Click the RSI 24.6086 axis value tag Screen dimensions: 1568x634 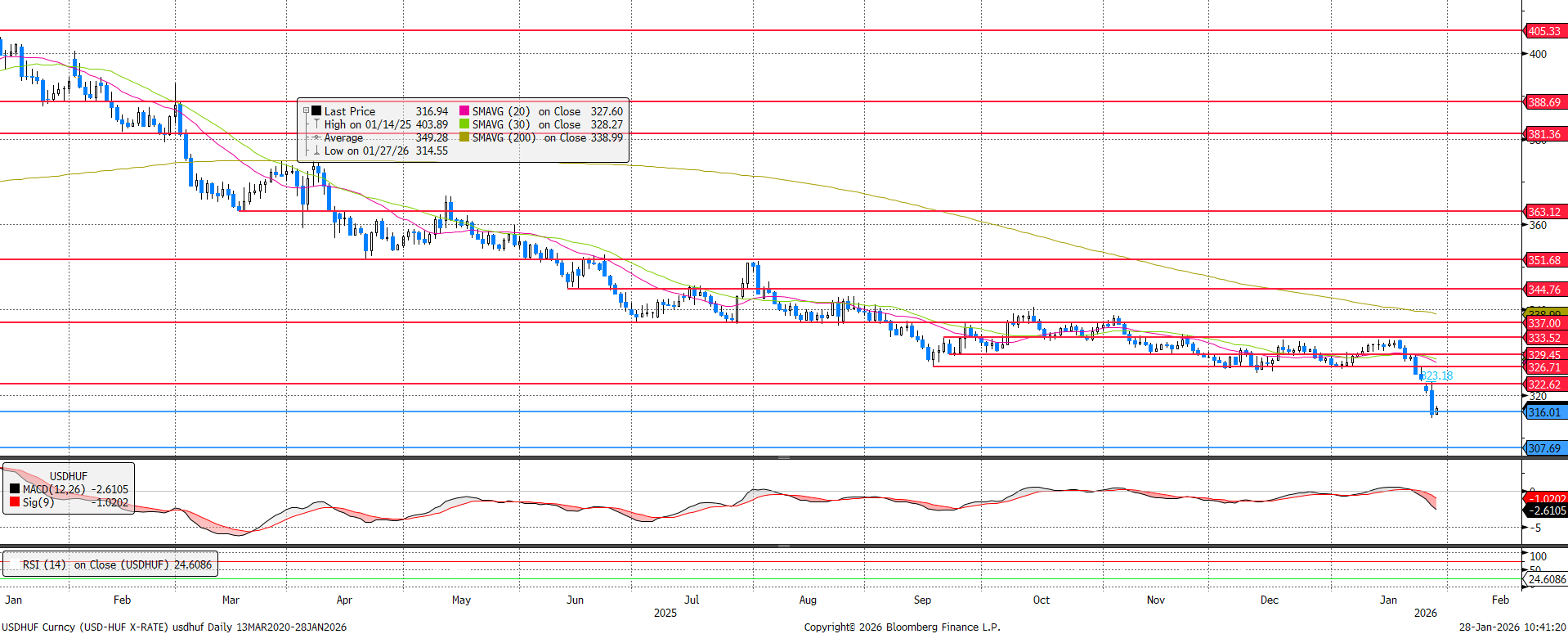1547,579
